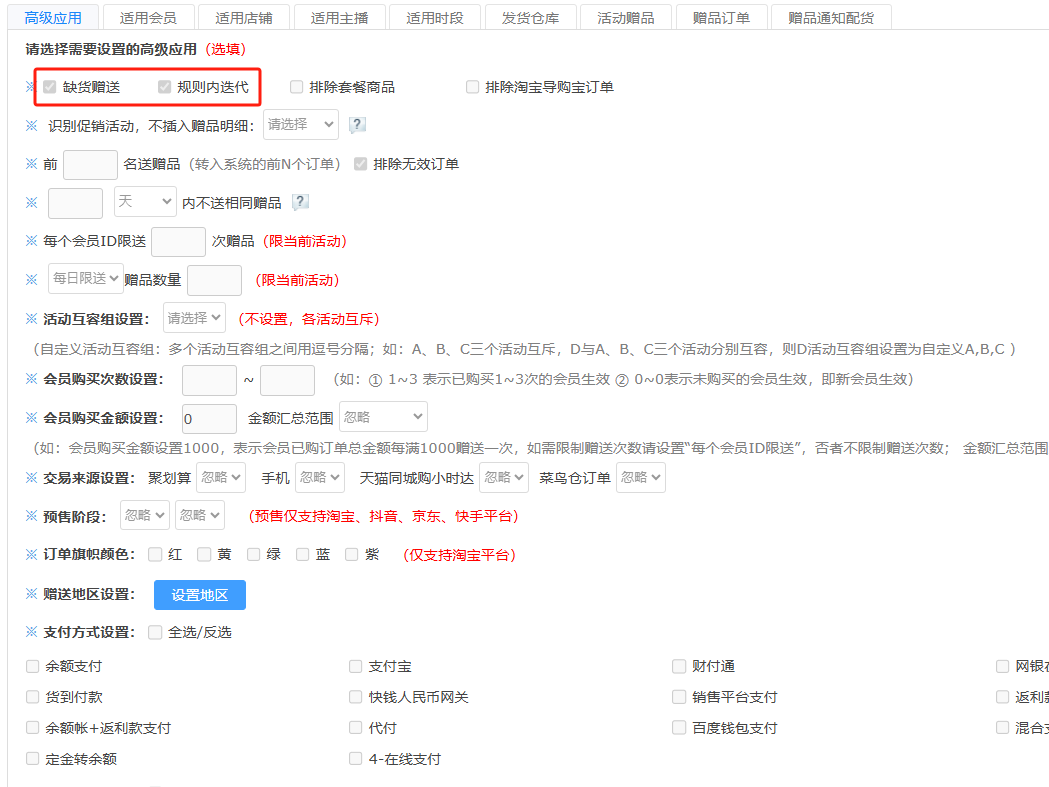The width and height of the screenshot is (1049, 787).
Task: Click the 前 N 名送赠品 input field
Action: coord(91,164)
